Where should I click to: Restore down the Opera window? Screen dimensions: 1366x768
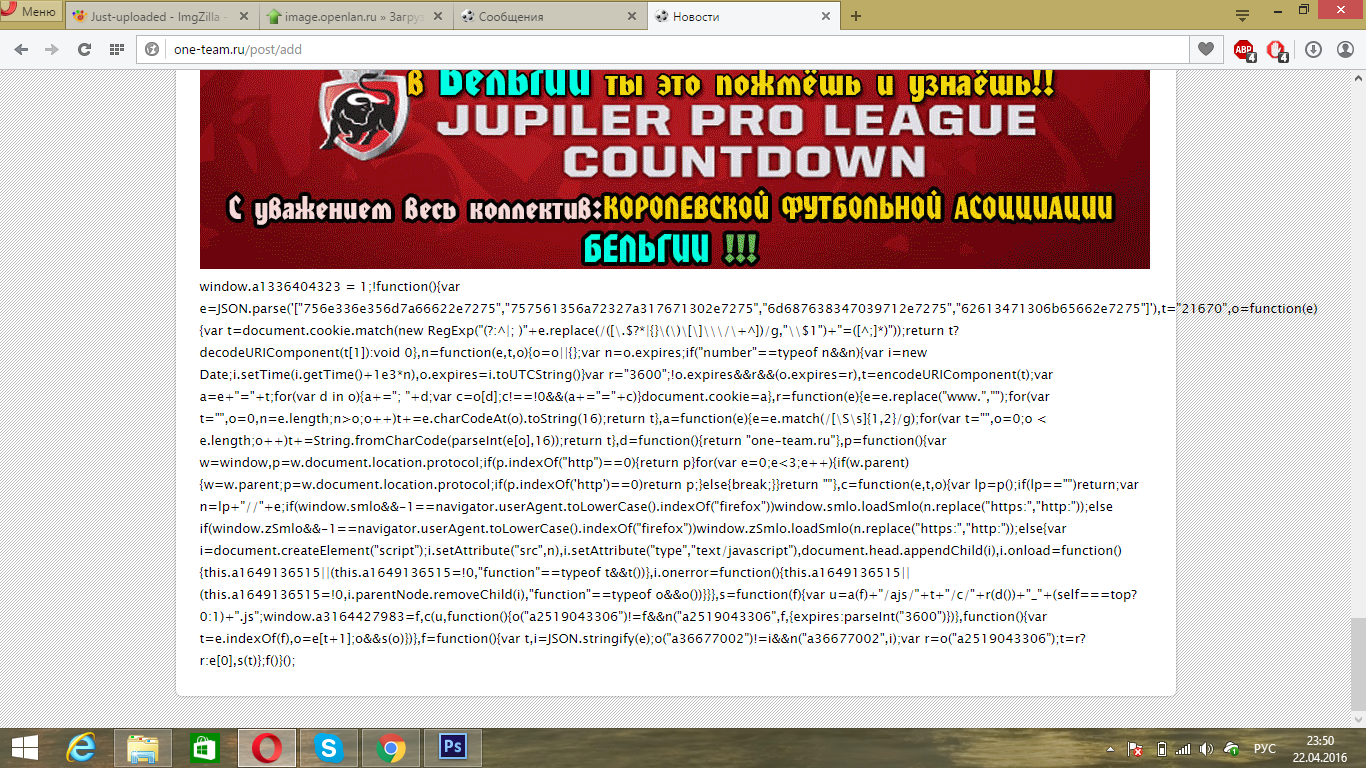coord(1303,9)
